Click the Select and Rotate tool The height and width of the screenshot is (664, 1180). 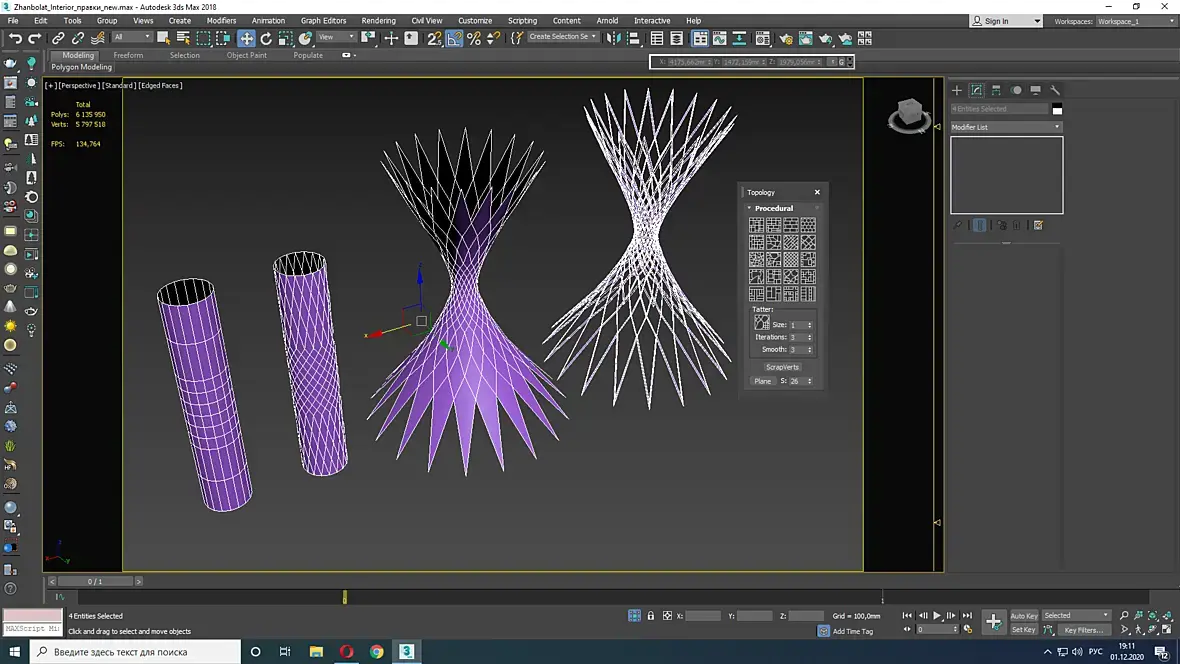point(266,38)
